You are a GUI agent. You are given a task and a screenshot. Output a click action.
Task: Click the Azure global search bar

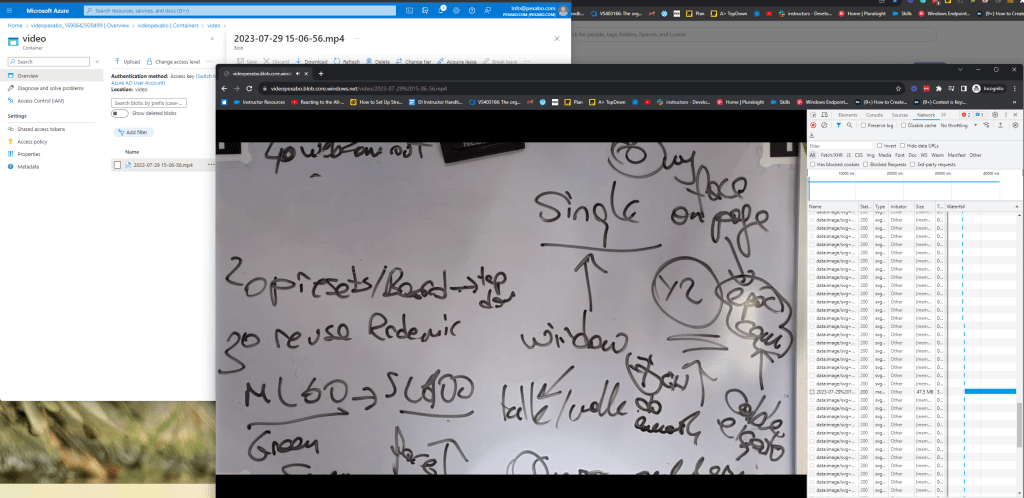pyautogui.click(x=240, y=10)
